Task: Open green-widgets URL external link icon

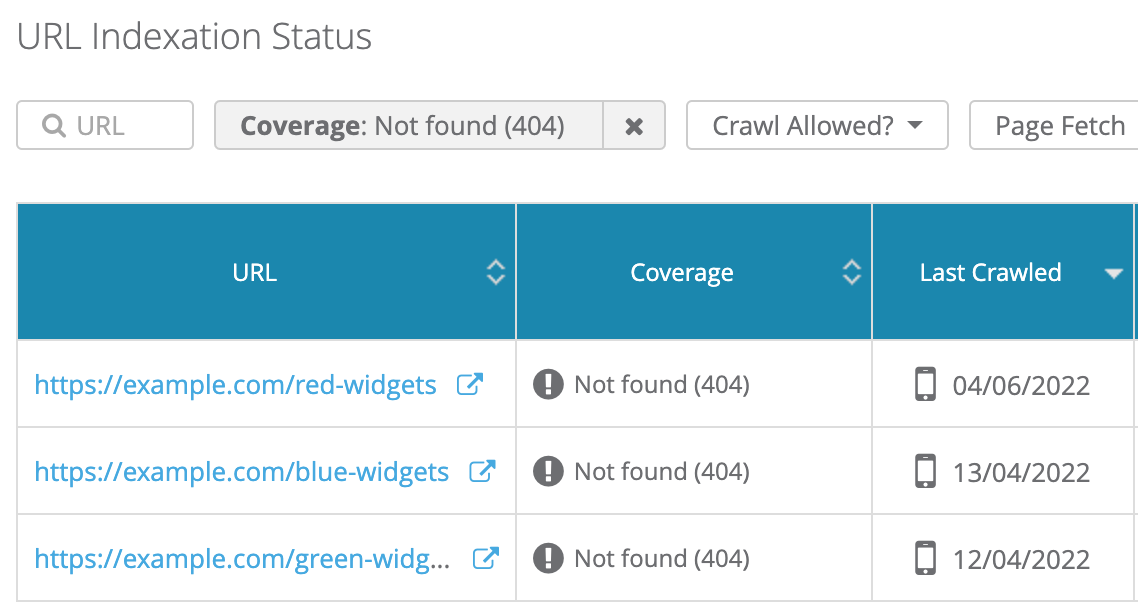Action: pyautogui.click(x=485, y=558)
